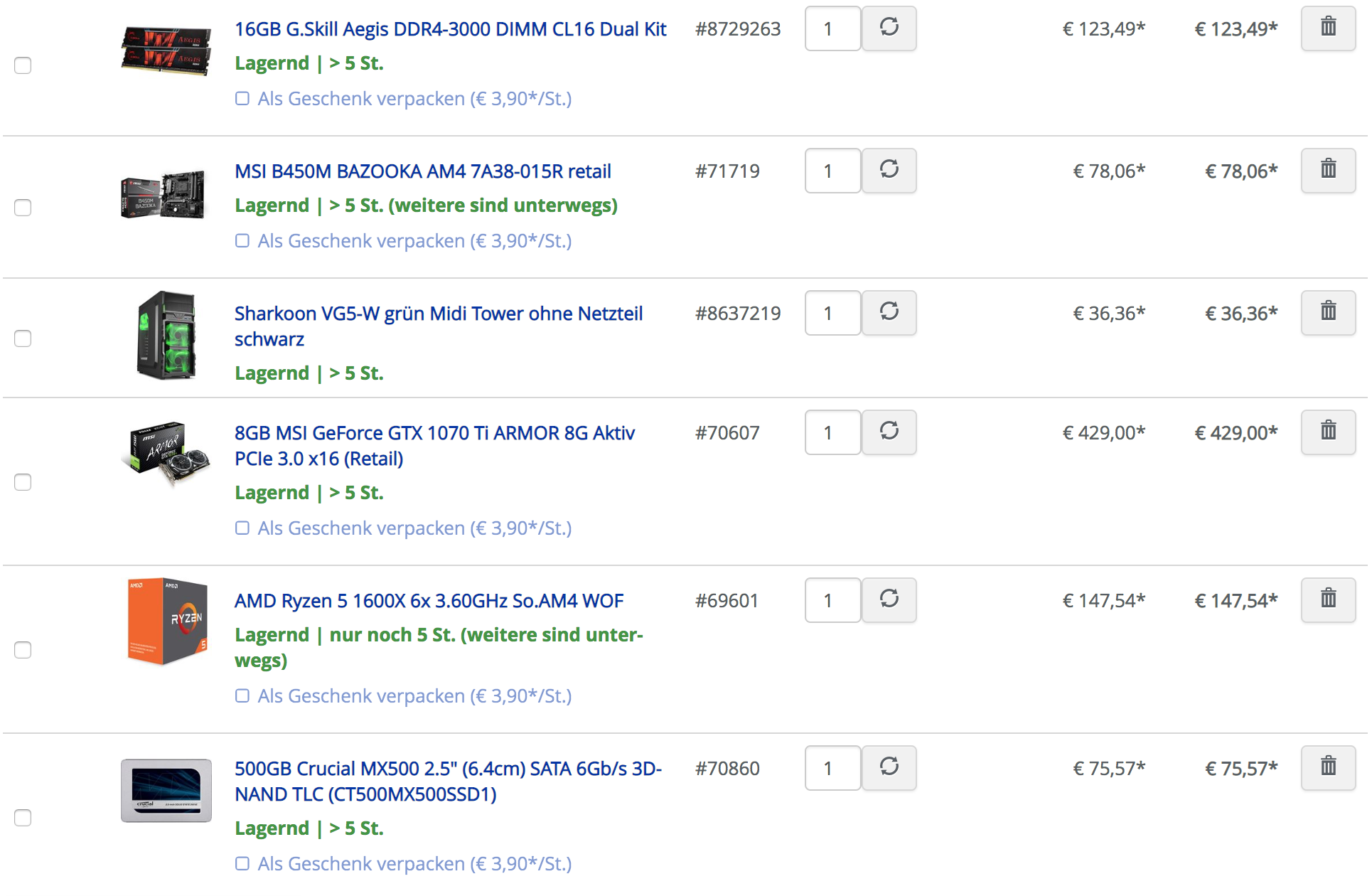Screen dimensions: 1372x896
Task: Refresh quantity for G.Skill Aegis RAM
Action: pos(889,28)
